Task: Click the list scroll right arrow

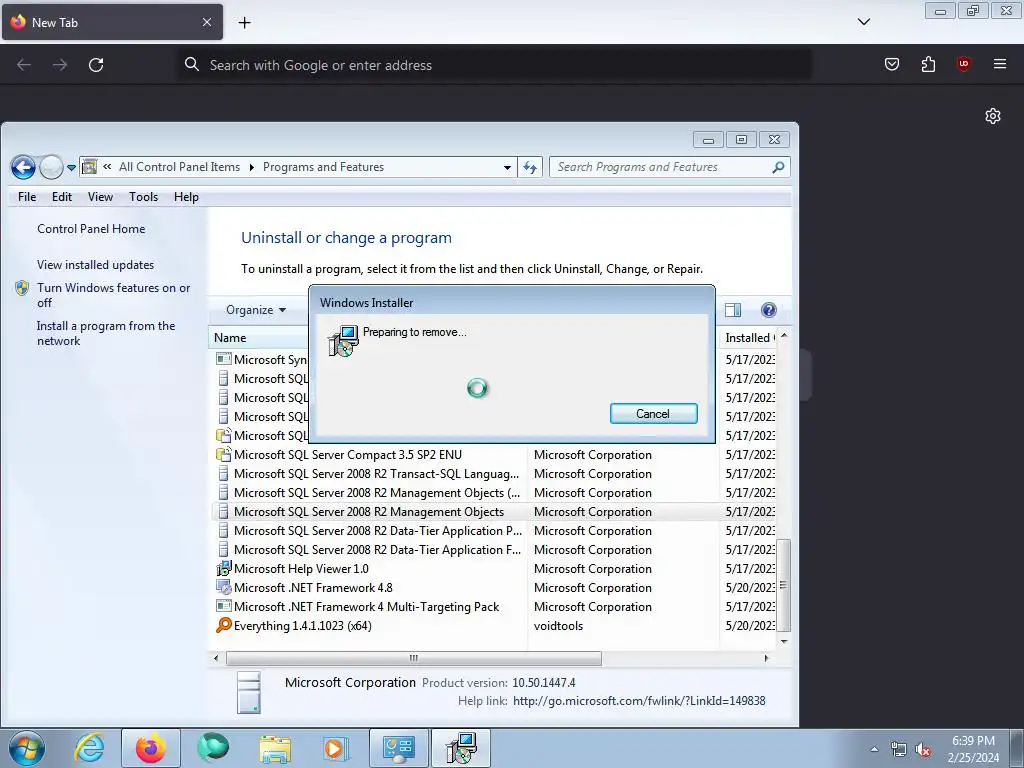Action: pyautogui.click(x=766, y=658)
